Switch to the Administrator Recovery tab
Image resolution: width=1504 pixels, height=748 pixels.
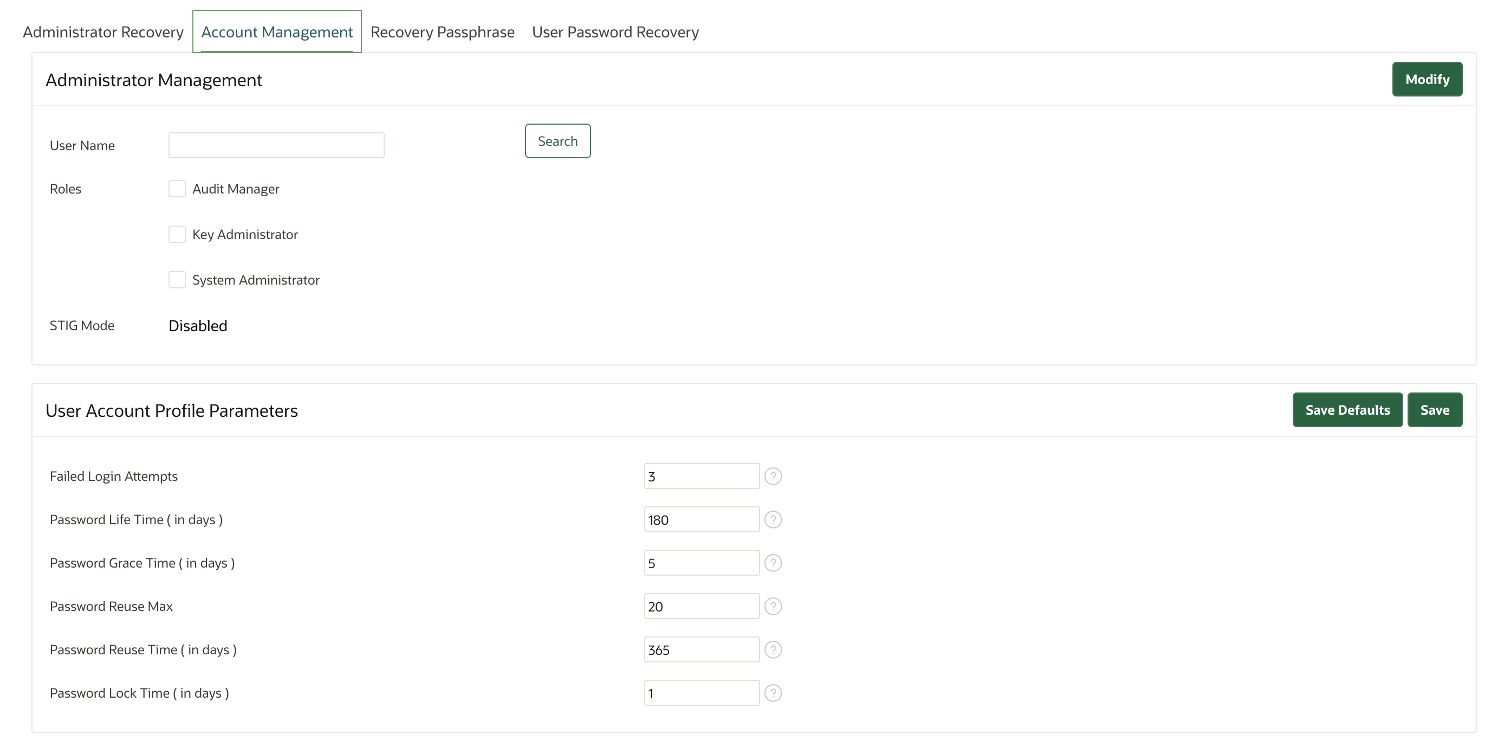point(103,31)
